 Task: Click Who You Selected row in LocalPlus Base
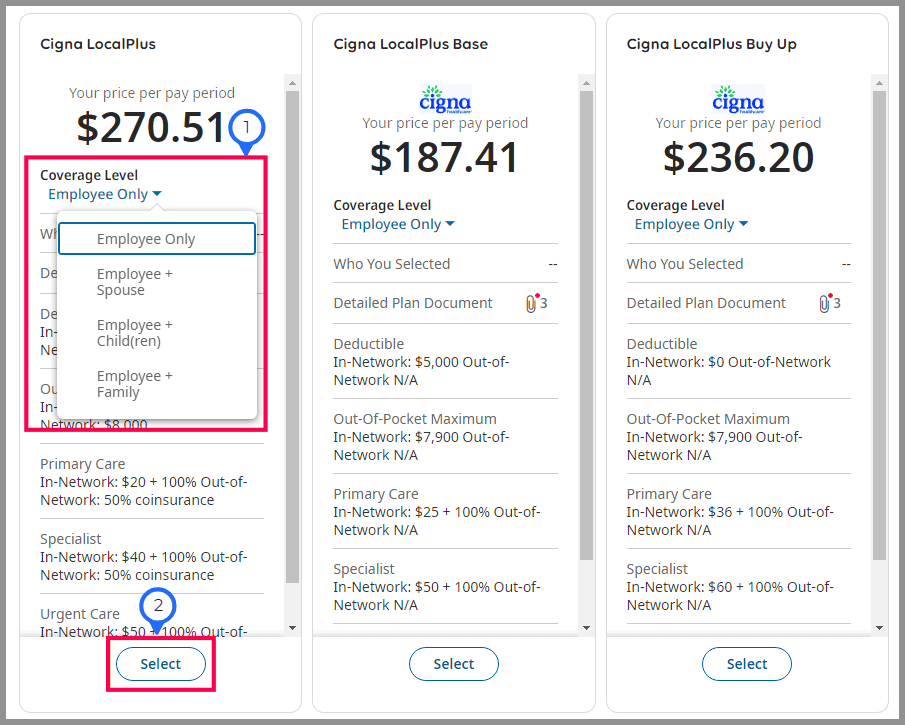coord(445,264)
